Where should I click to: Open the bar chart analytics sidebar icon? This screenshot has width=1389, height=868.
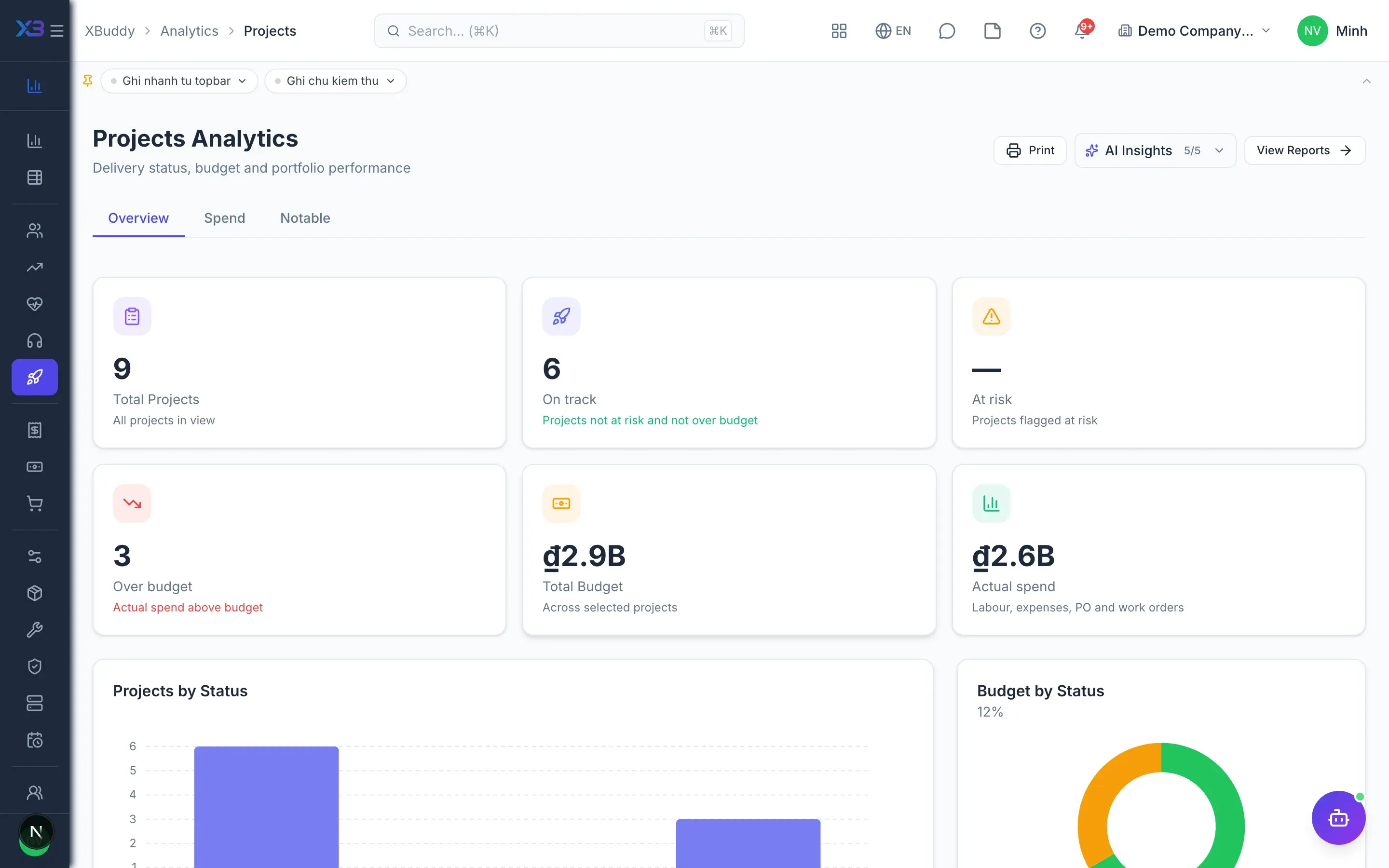click(x=34, y=141)
